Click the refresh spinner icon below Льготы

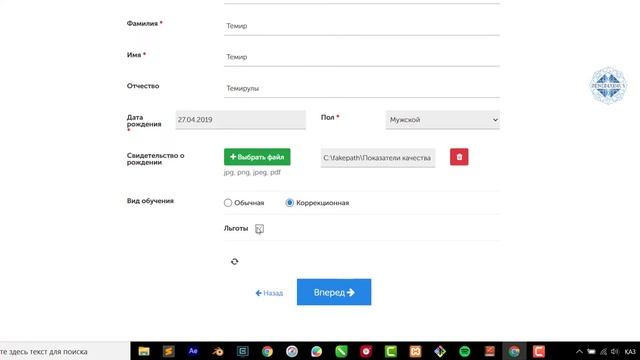[234, 262]
